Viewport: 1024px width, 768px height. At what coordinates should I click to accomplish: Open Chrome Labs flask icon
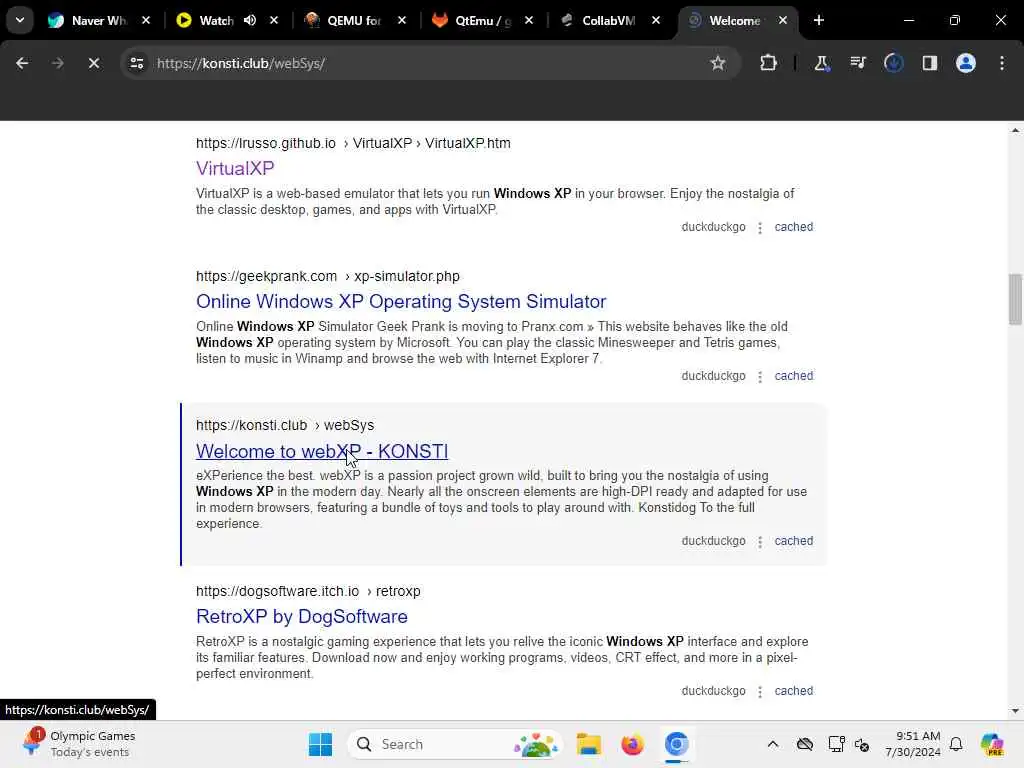(x=821, y=63)
